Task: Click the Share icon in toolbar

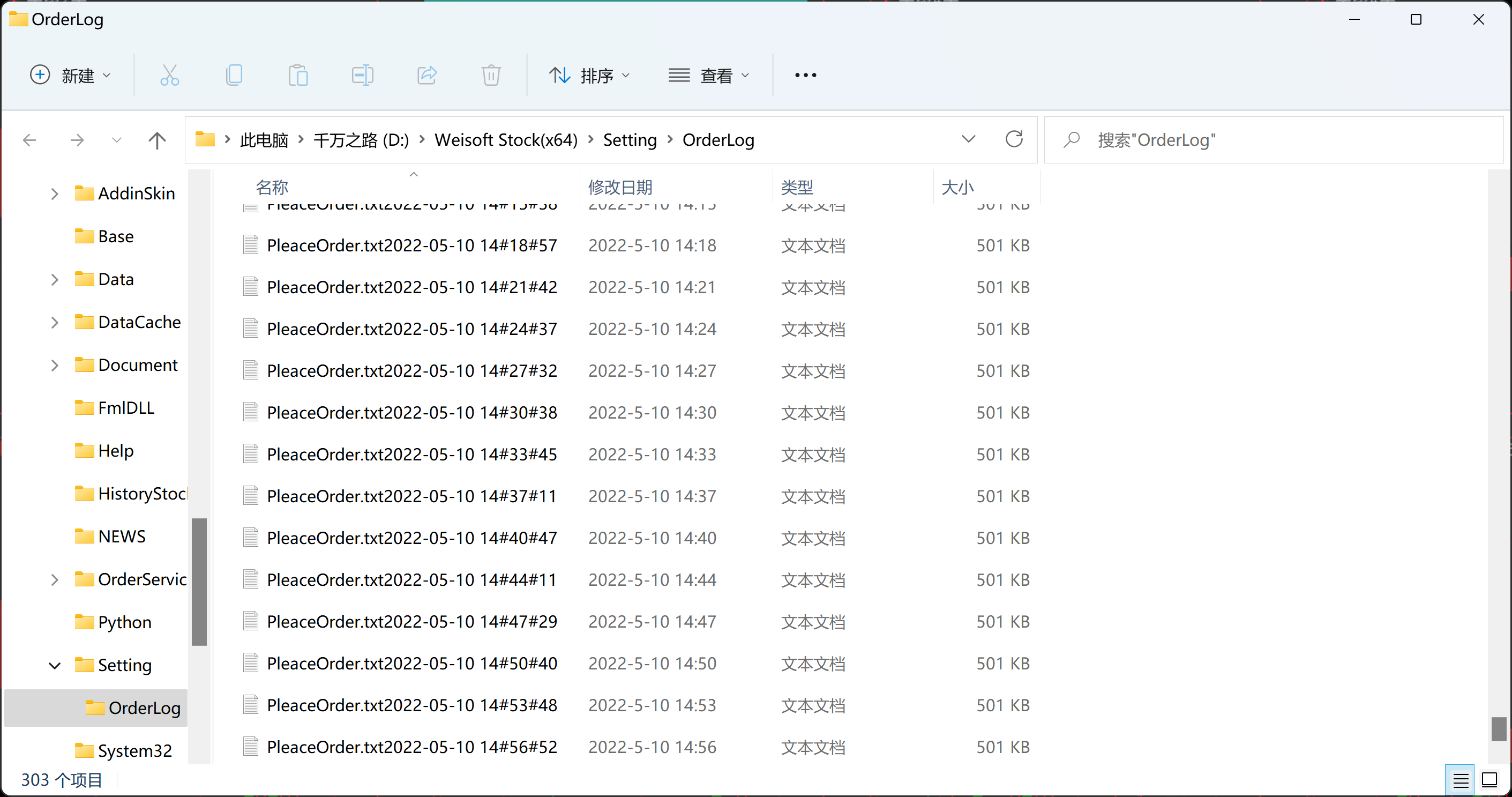Action: tap(428, 75)
